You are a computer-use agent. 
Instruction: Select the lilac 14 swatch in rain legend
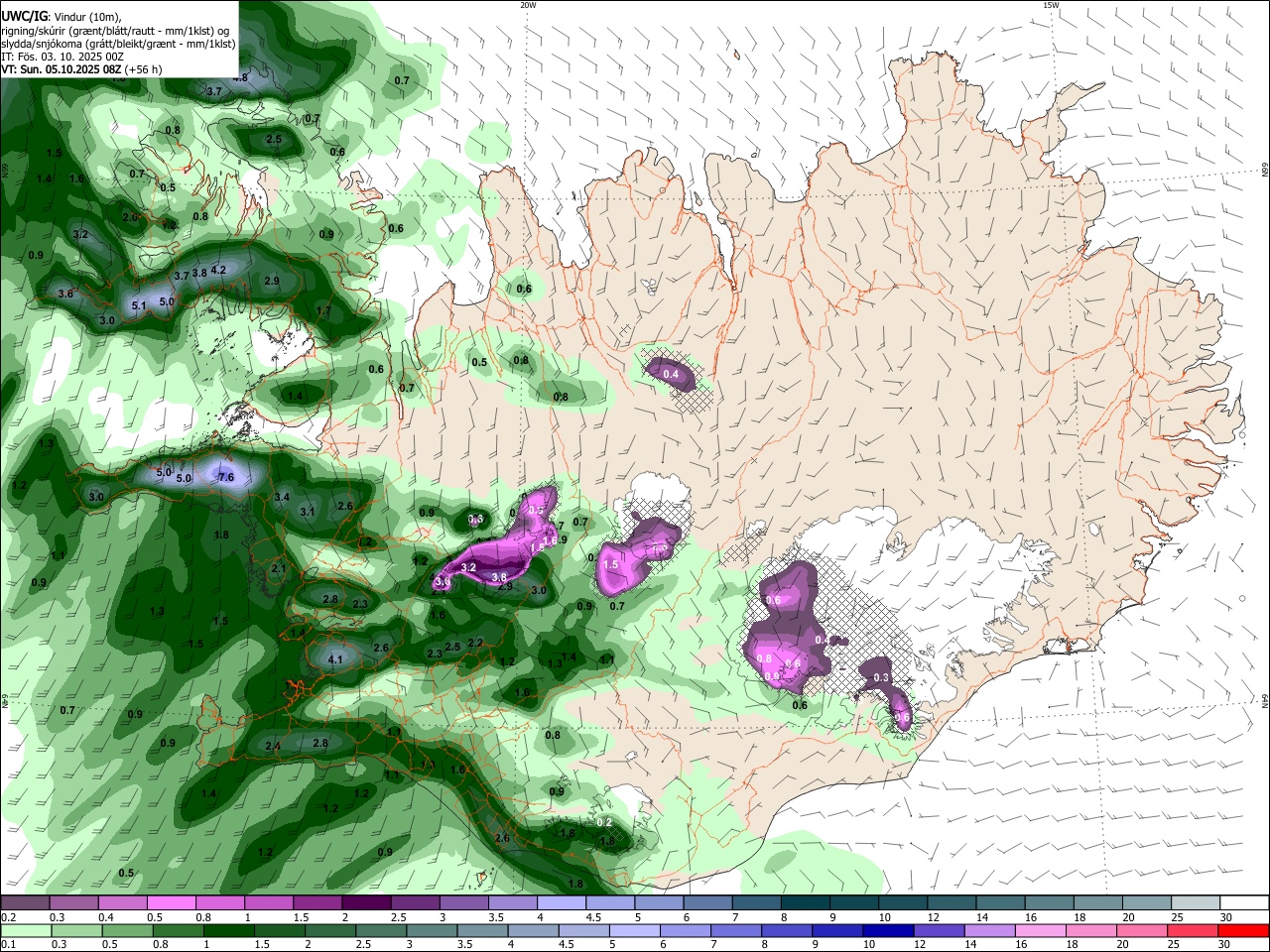point(988,930)
